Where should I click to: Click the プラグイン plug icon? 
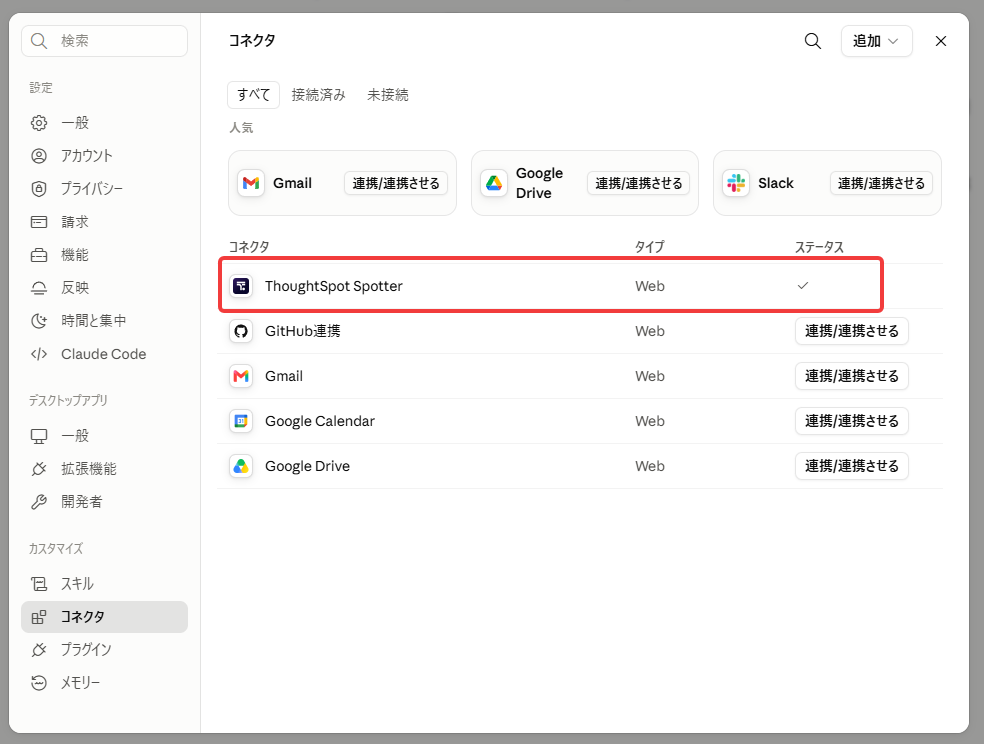[x=39, y=649]
